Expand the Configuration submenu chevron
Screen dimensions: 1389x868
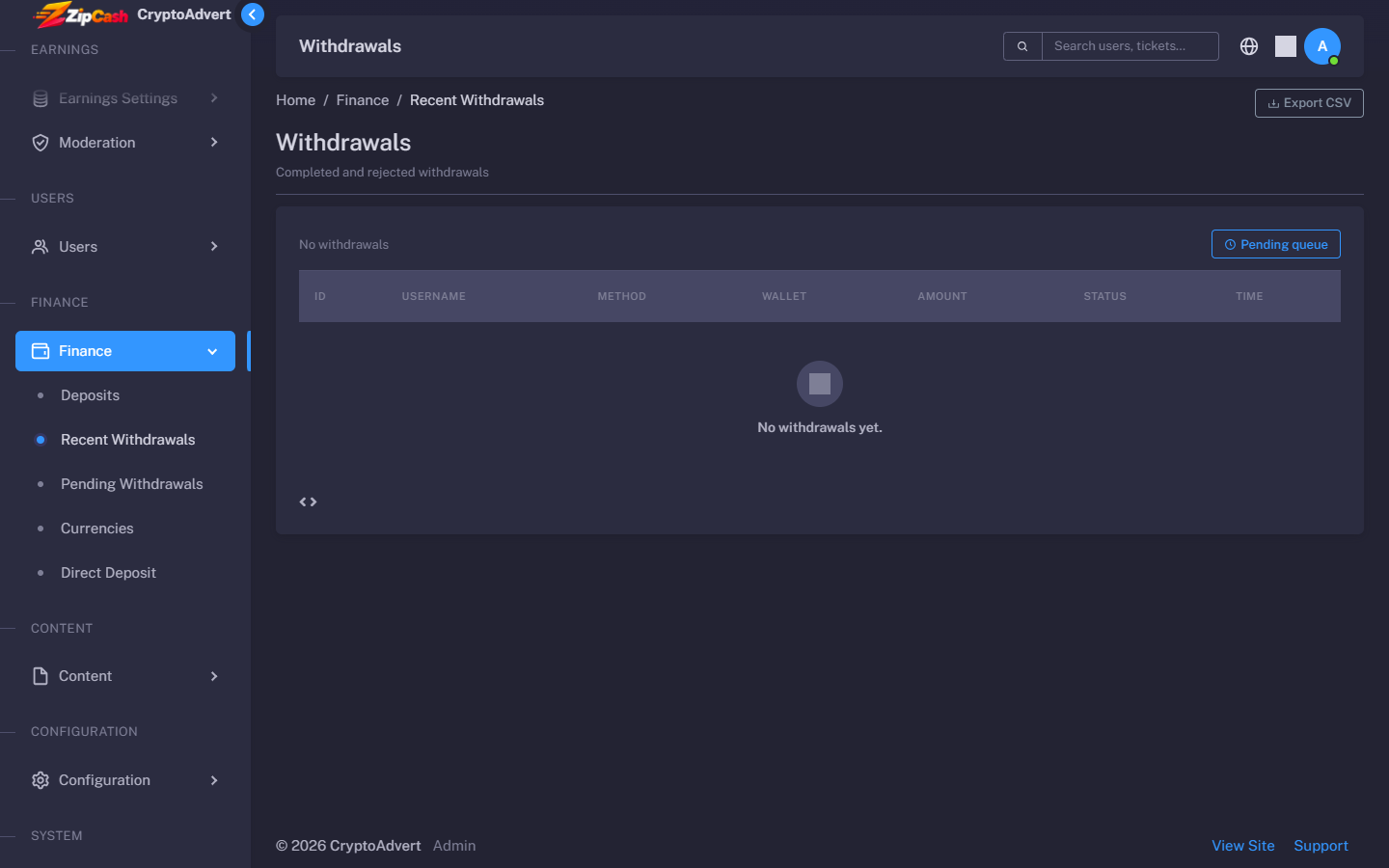pyautogui.click(x=214, y=780)
